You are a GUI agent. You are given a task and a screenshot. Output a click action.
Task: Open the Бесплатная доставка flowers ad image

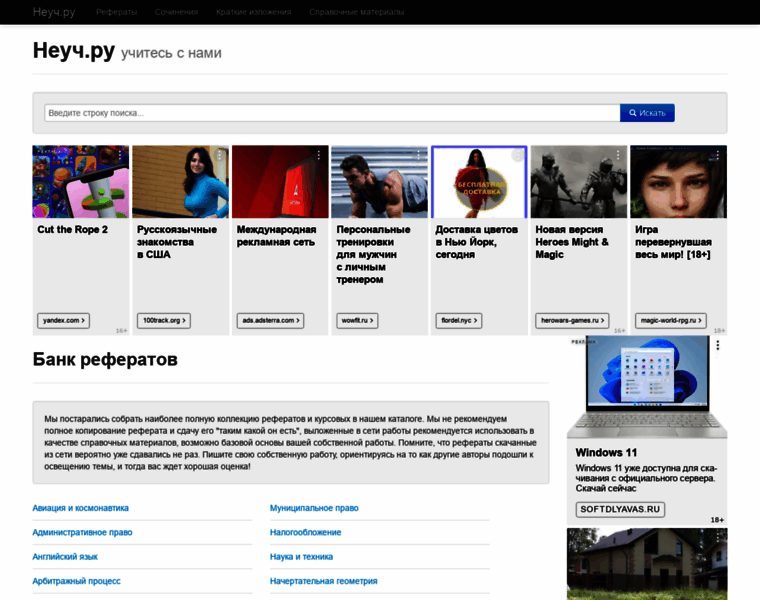coord(479,182)
